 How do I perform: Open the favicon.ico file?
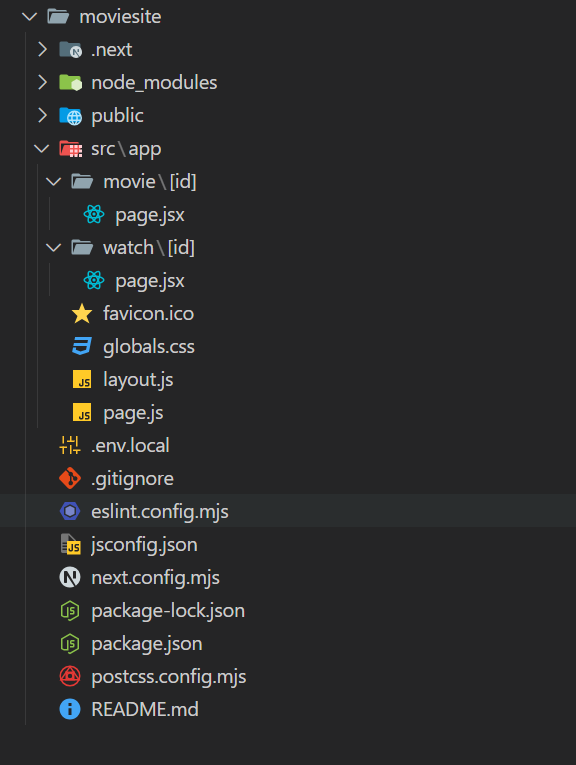click(148, 313)
